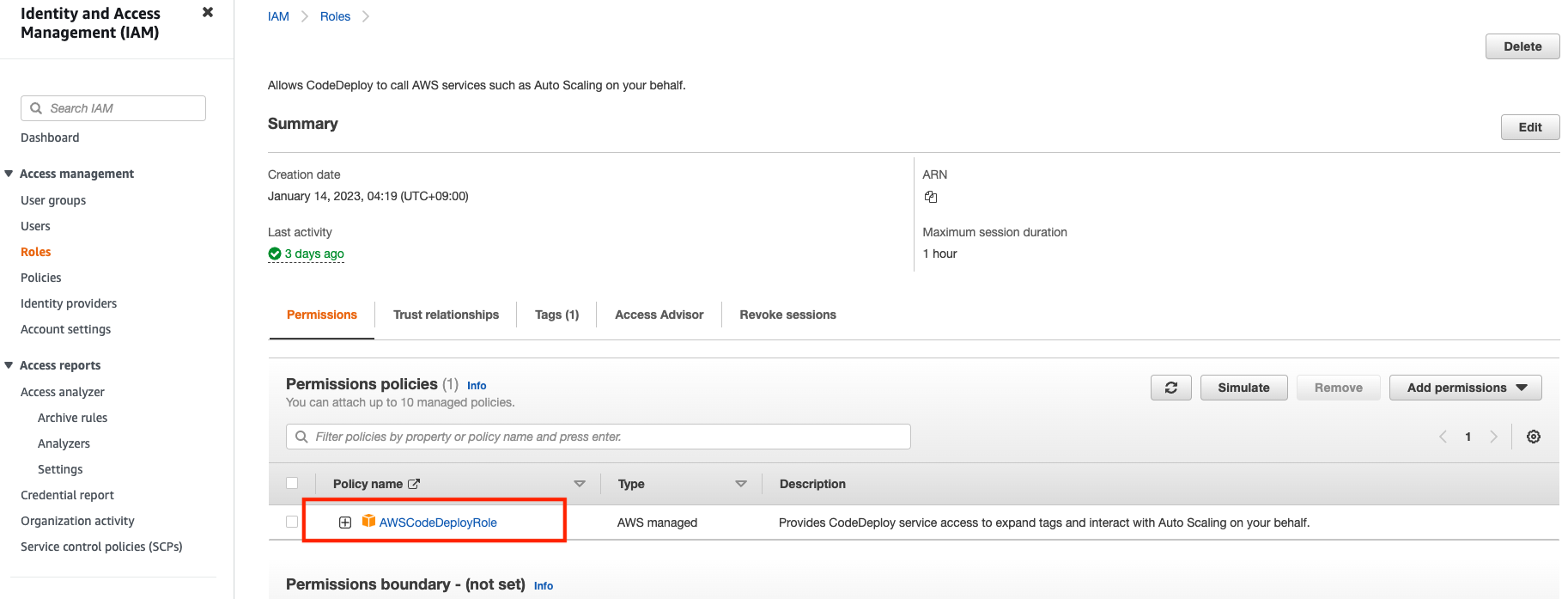Open Archive rules in sidebar
Screen dimensions: 1568x599
click(x=72, y=418)
